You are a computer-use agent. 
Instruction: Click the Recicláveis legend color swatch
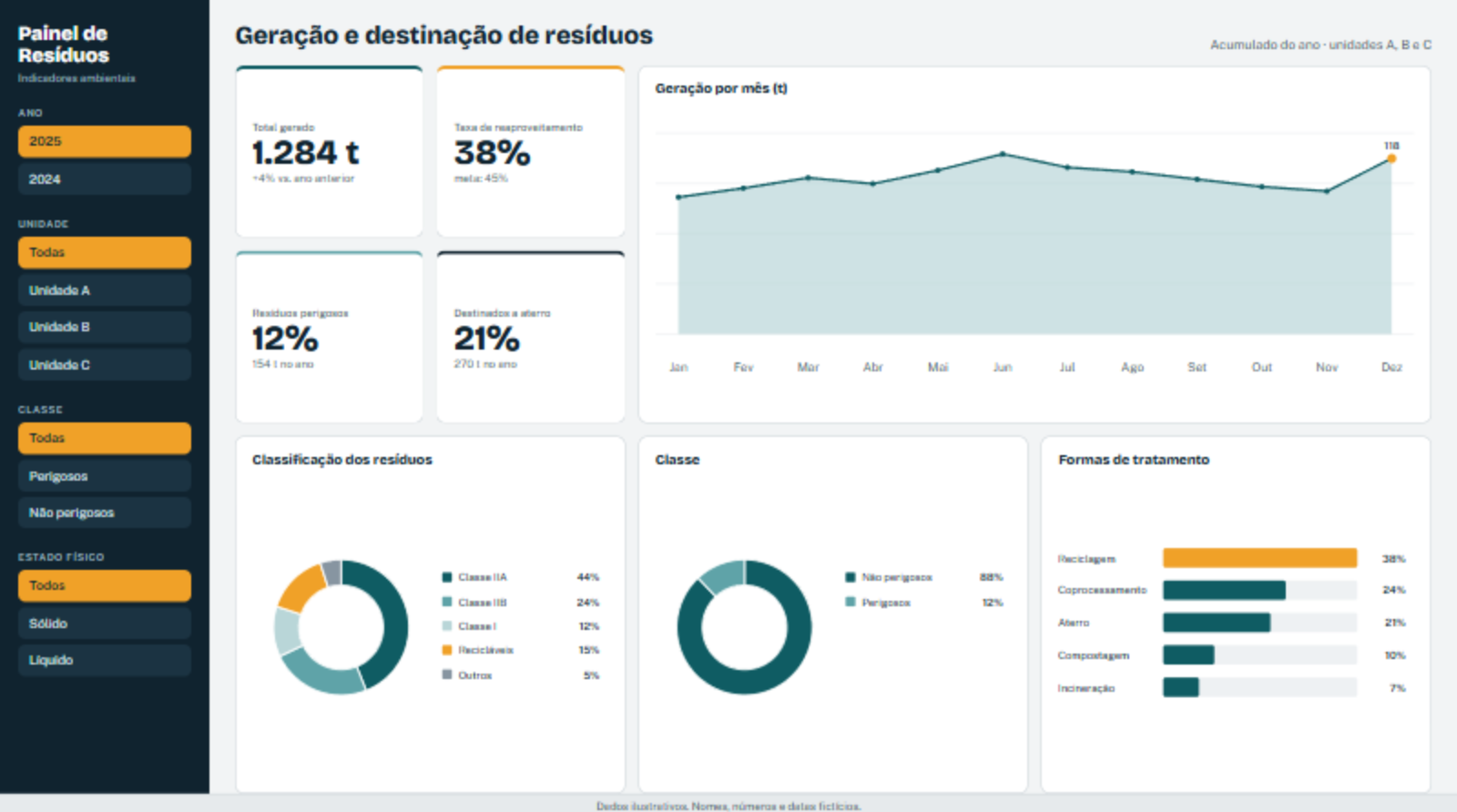[x=447, y=650]
